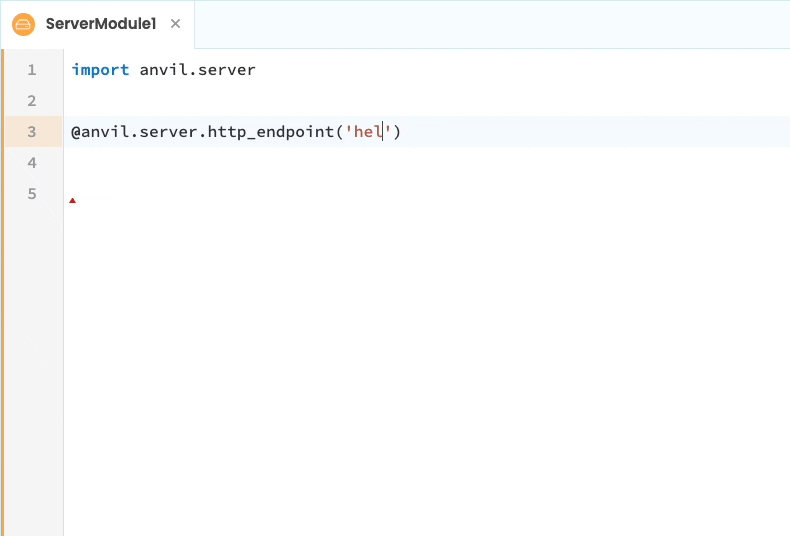Screen dimensions: 790x536
Task: Place cursor on empty line 2
Action: pyautogui.click(x=300, y=101)
